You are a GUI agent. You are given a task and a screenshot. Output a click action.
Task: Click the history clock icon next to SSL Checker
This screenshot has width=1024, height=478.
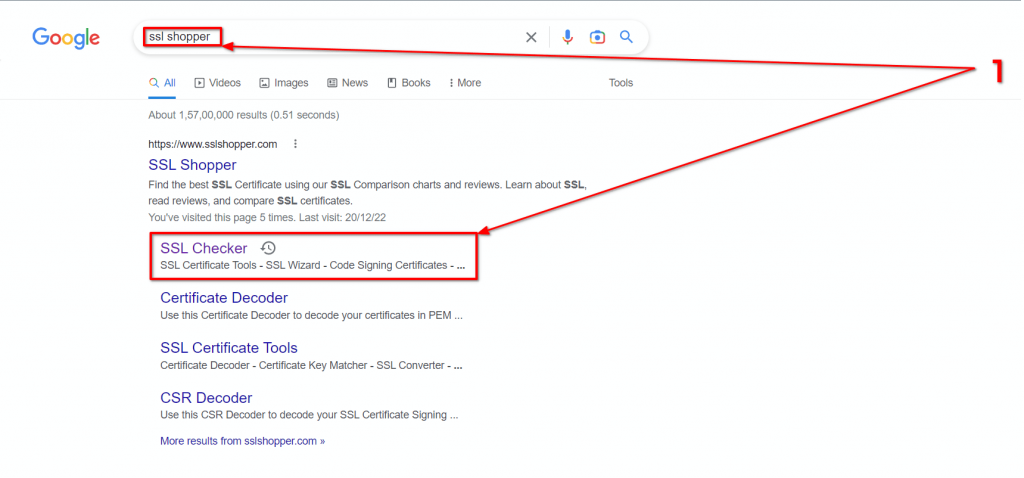[x=268, y=248]
